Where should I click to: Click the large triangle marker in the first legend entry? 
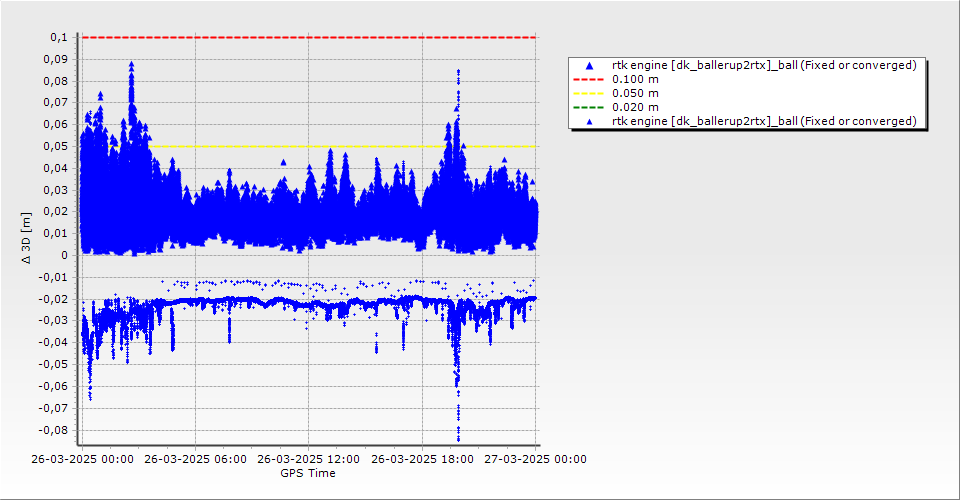click(589, 65)
